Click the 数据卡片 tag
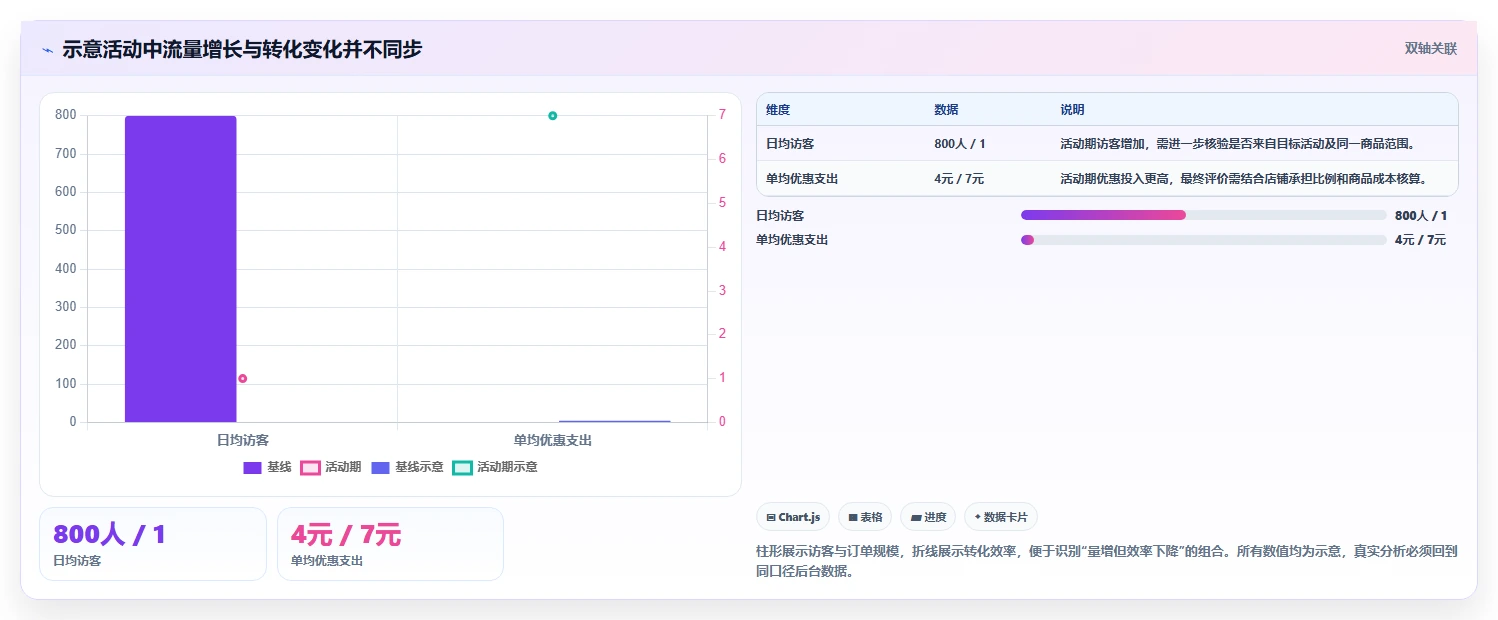 click(1001, 517)
